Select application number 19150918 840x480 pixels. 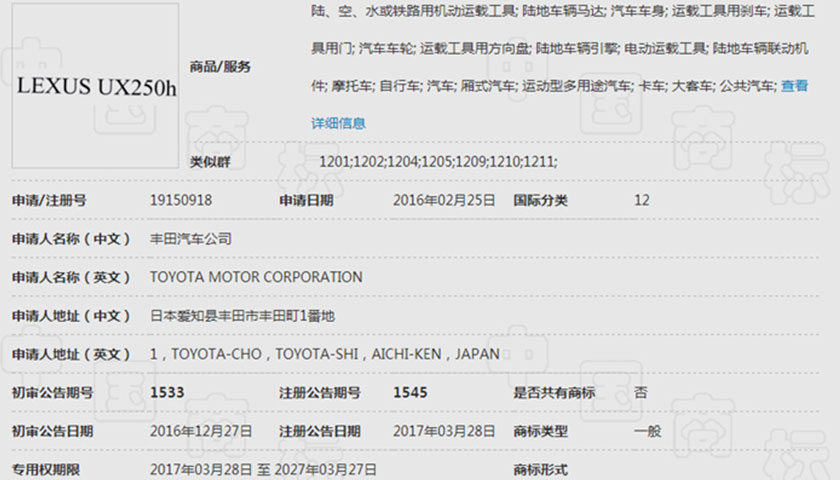181,200
